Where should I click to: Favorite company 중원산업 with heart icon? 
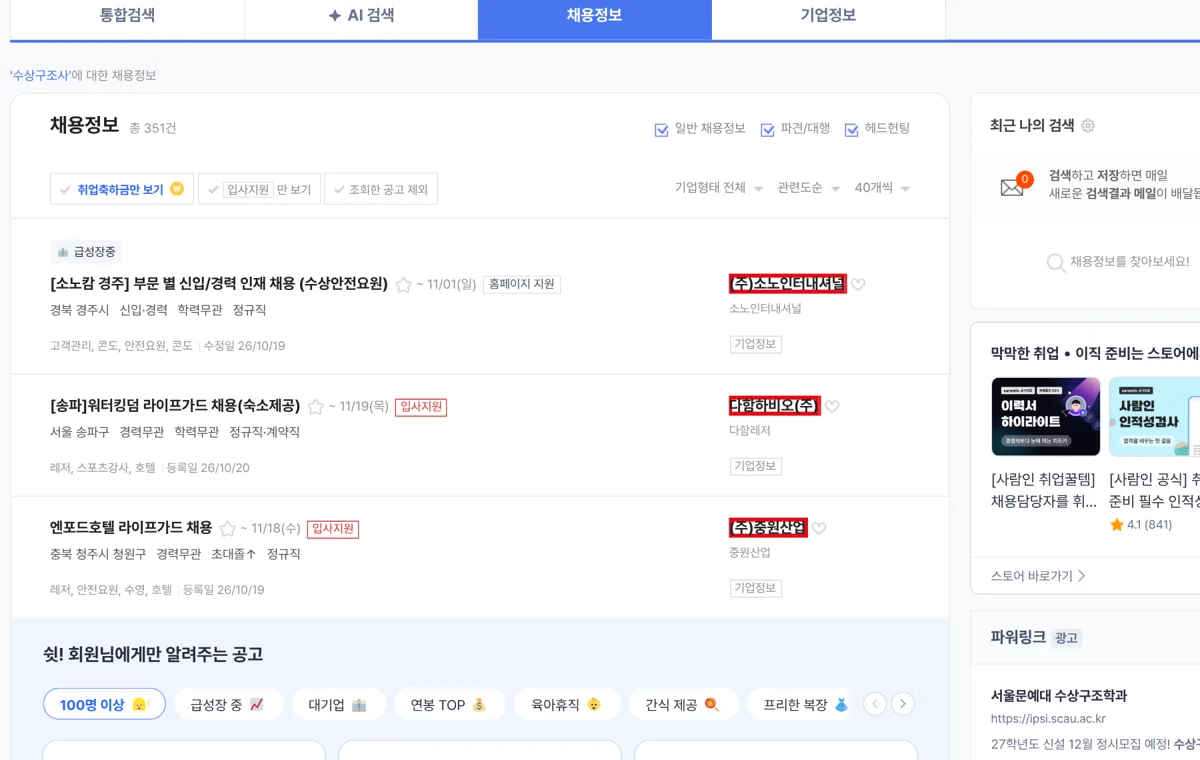click(819, 529)
